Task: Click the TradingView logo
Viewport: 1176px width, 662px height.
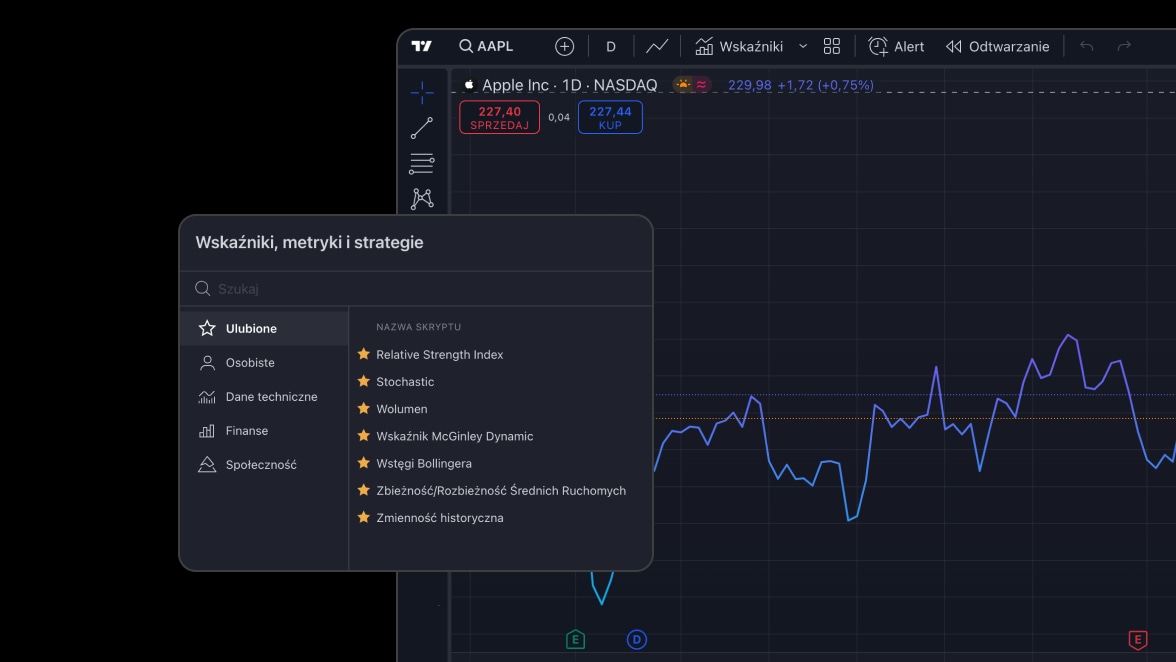Action: click(421, 45)
